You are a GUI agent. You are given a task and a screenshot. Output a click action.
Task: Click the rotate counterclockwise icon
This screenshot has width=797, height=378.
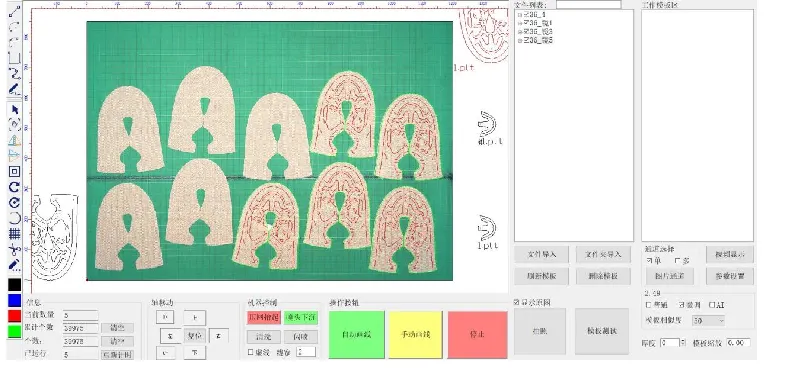[14, 203]
